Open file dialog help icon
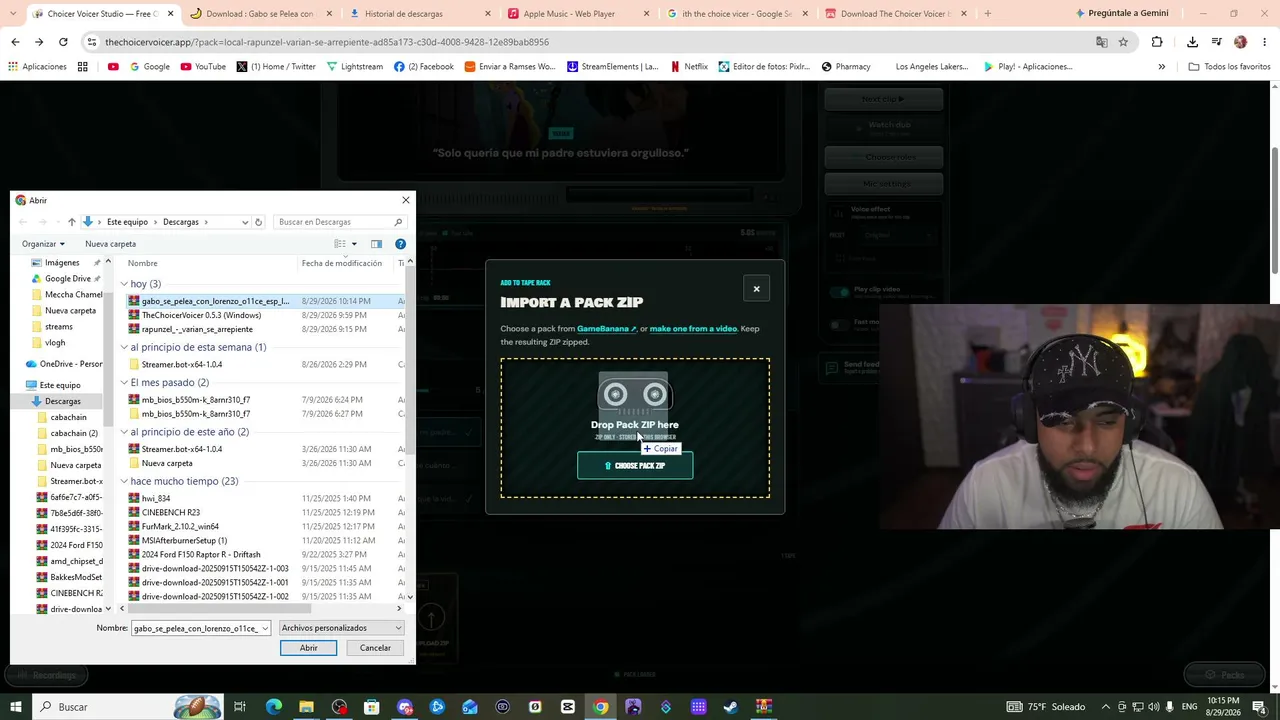This screenshot has height=720, width=1280. [x=400, y=244]
